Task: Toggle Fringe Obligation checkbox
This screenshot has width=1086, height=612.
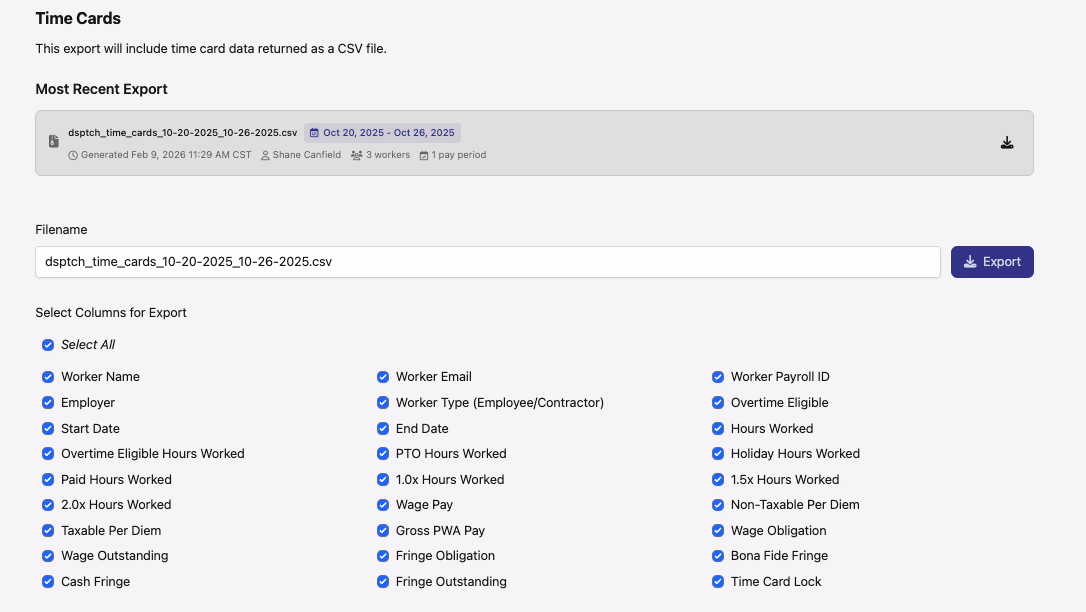Action: tap(383, 556)
